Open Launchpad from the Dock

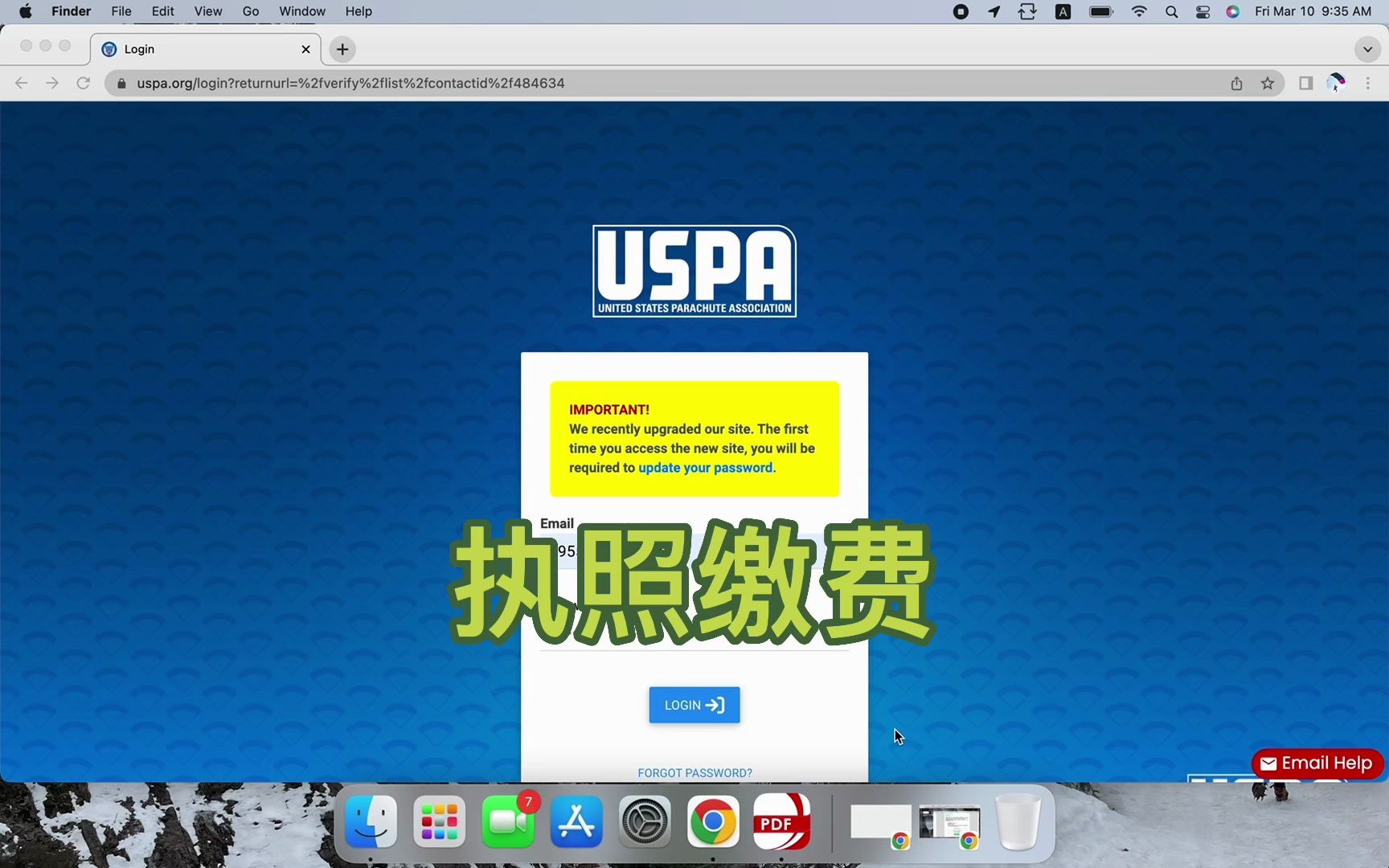click(x=439, y=822)
